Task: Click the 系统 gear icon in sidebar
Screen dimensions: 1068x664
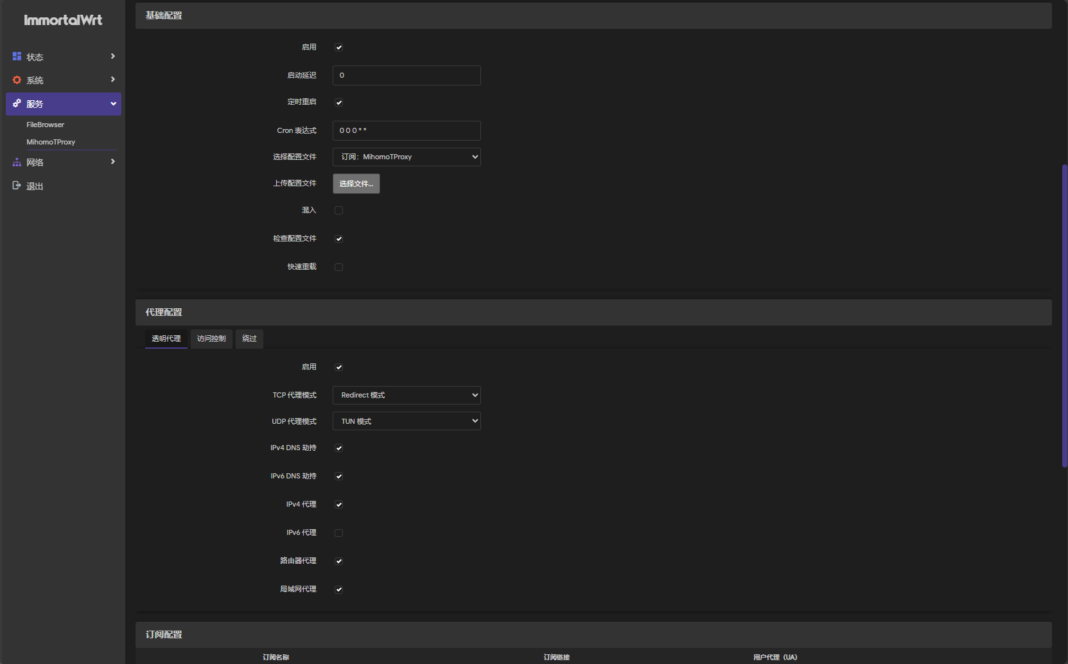Action: pos(17,80)
